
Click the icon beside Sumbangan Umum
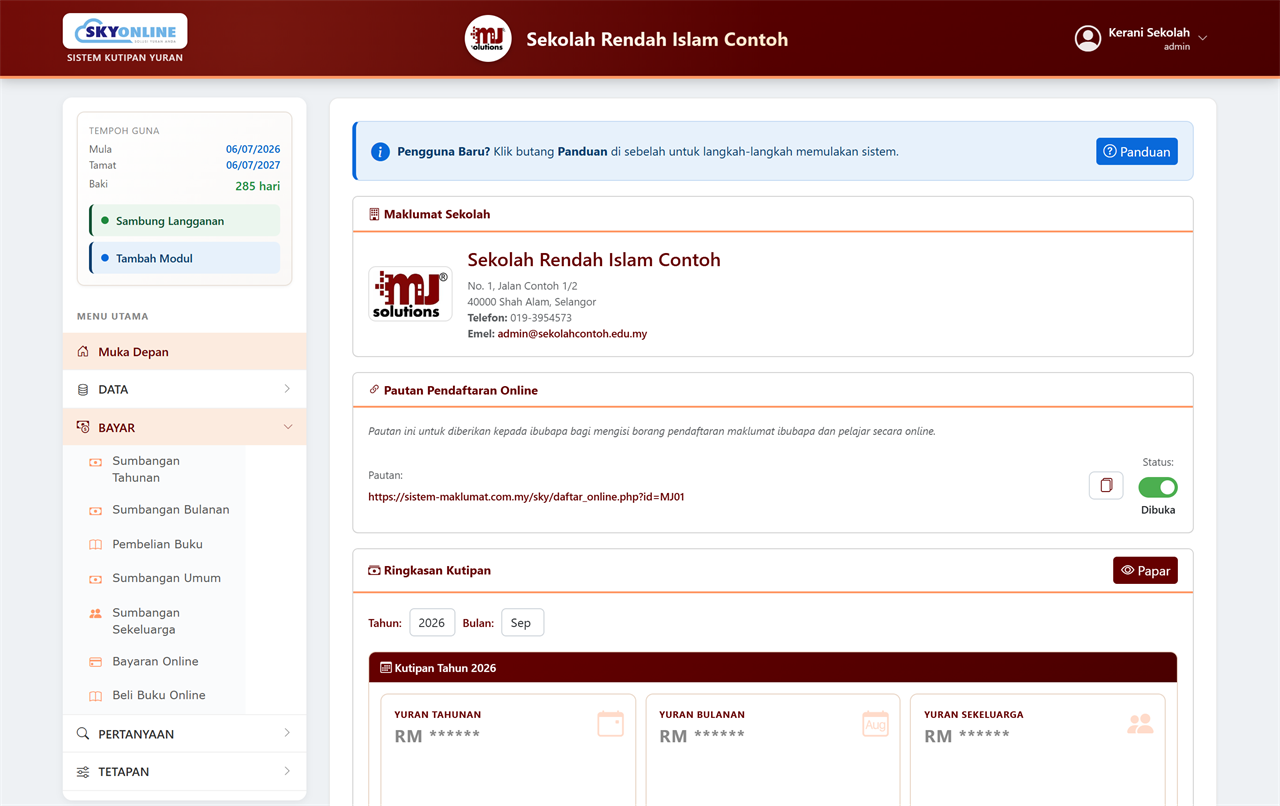pos(96,579)
